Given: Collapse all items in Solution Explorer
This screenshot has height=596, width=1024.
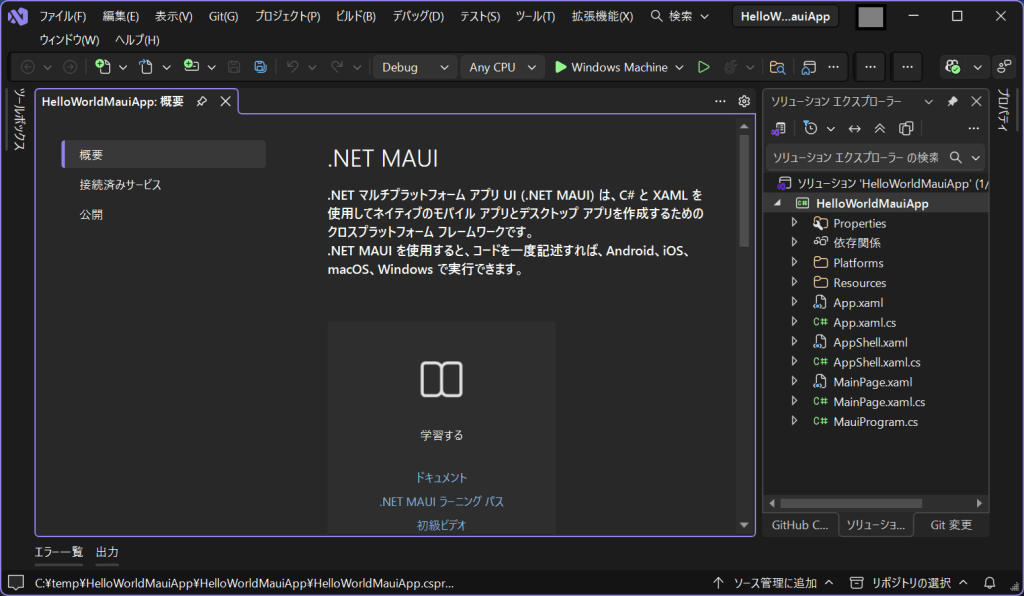Looking at the screenshot, I should coord(880,128).
